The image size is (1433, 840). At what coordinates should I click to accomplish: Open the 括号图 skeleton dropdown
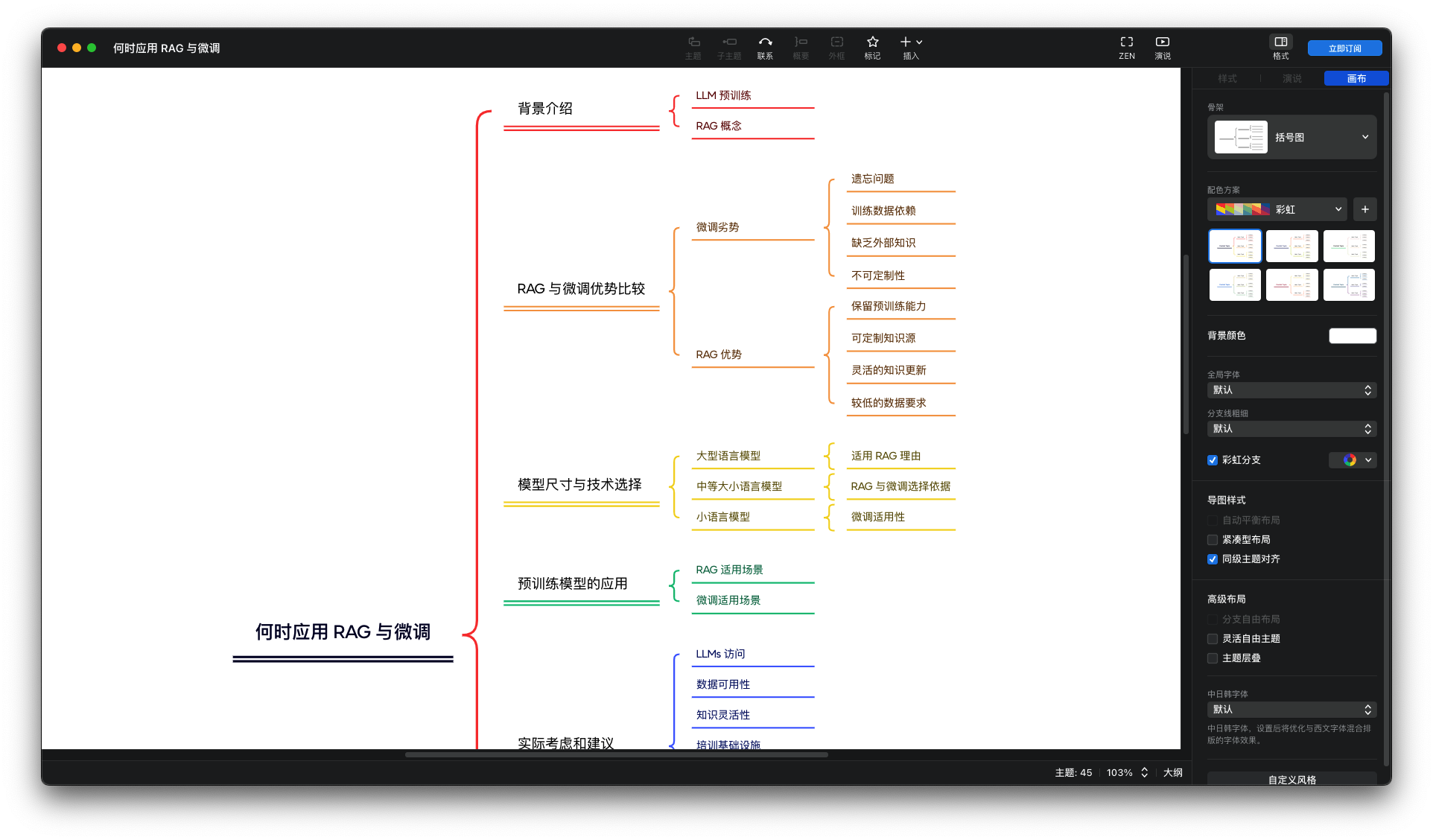[1291, 137]
